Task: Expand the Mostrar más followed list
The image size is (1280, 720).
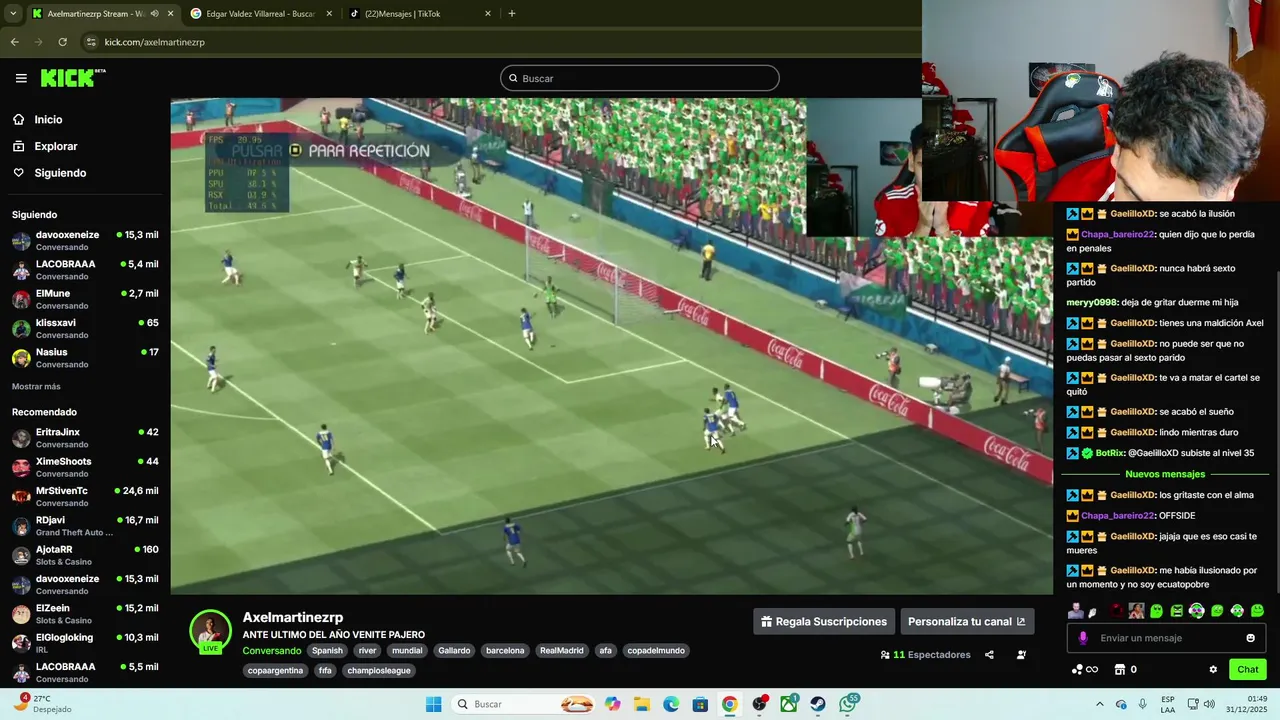Action: (x=36, y=387)
